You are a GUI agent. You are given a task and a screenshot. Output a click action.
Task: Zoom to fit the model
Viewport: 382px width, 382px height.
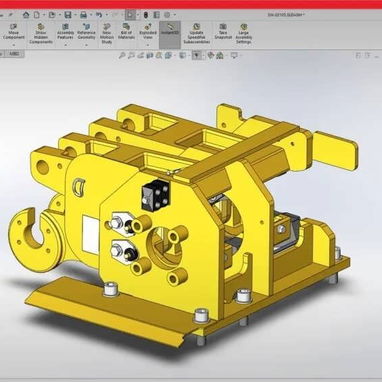tap(122, 56)
